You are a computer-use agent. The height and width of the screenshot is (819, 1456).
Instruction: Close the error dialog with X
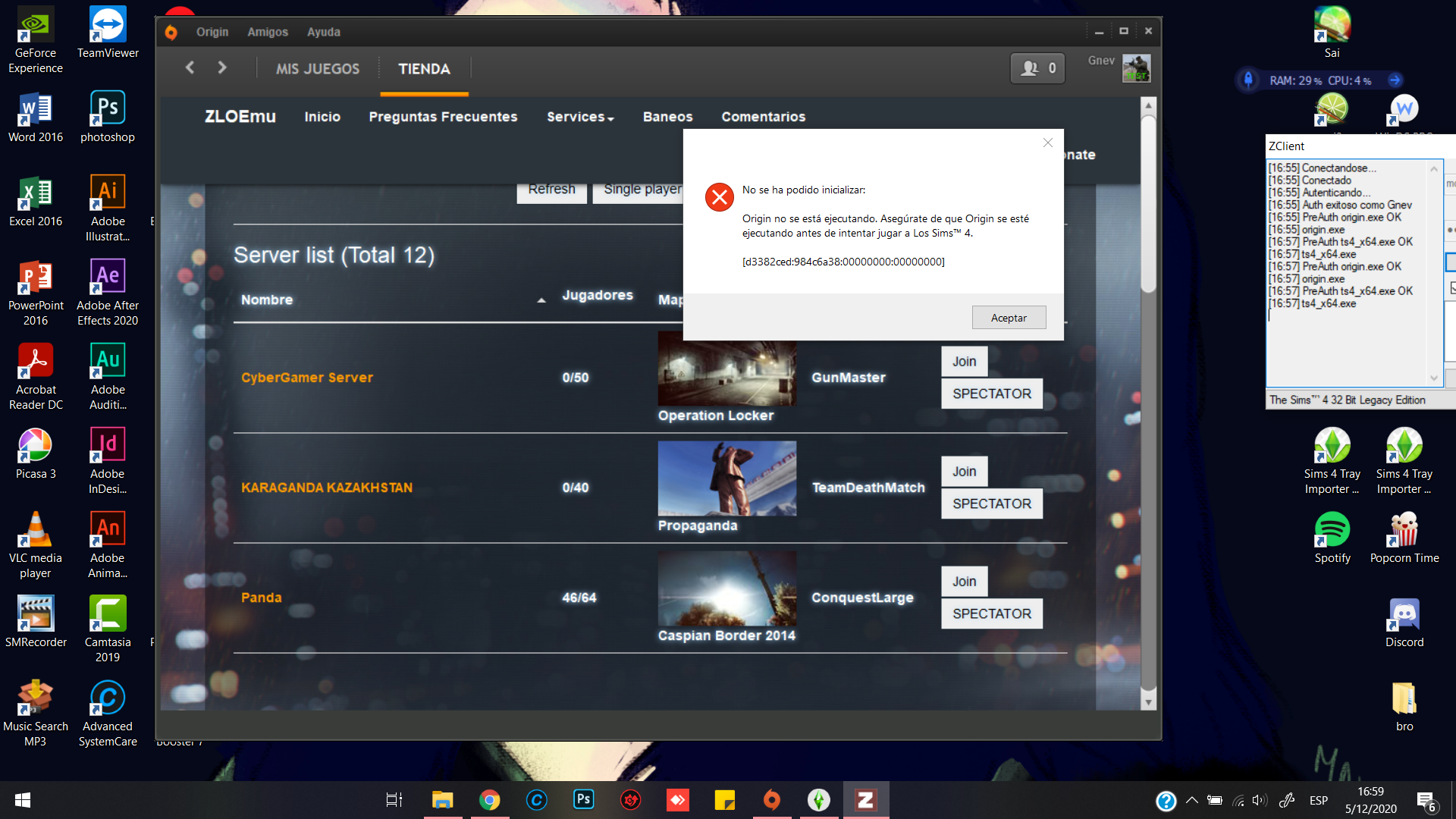click(1047, 143)
